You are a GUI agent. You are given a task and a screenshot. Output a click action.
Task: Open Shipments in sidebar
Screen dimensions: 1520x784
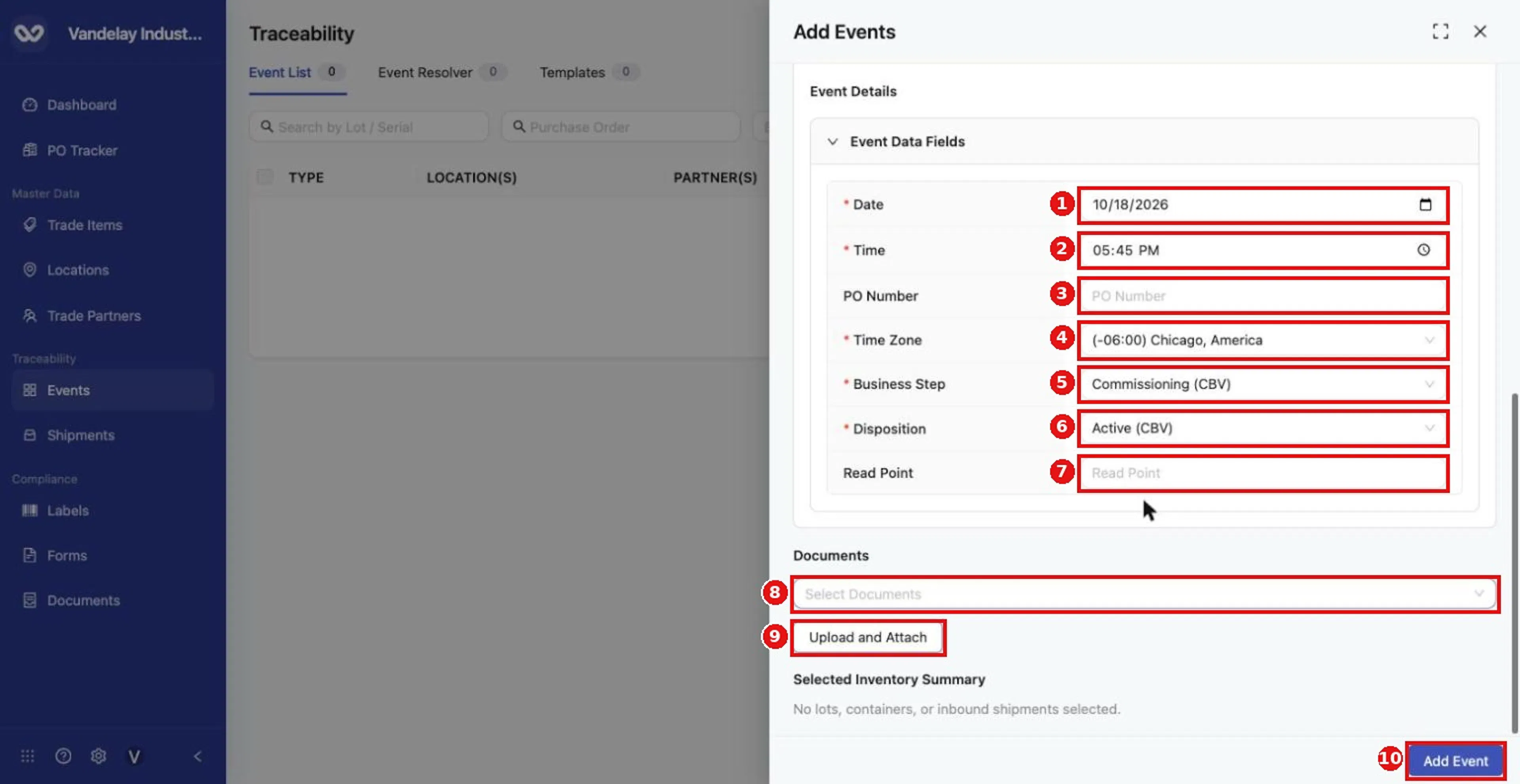pos(112,435)
